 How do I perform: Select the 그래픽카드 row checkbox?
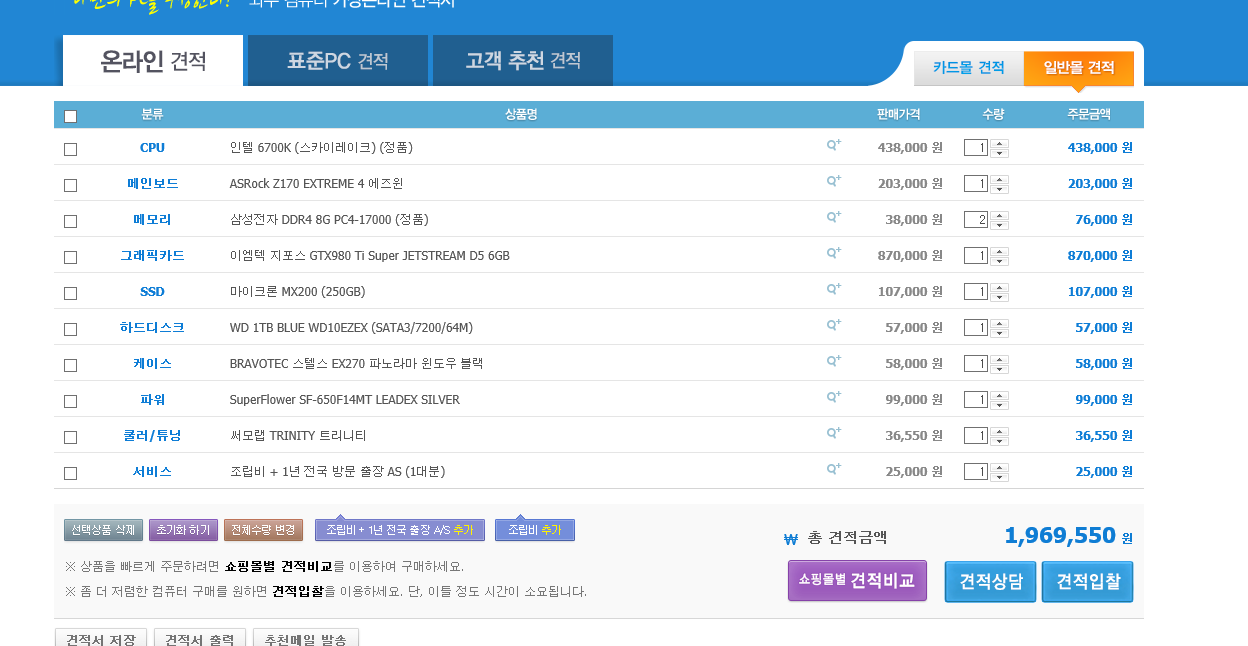point(70,257)
